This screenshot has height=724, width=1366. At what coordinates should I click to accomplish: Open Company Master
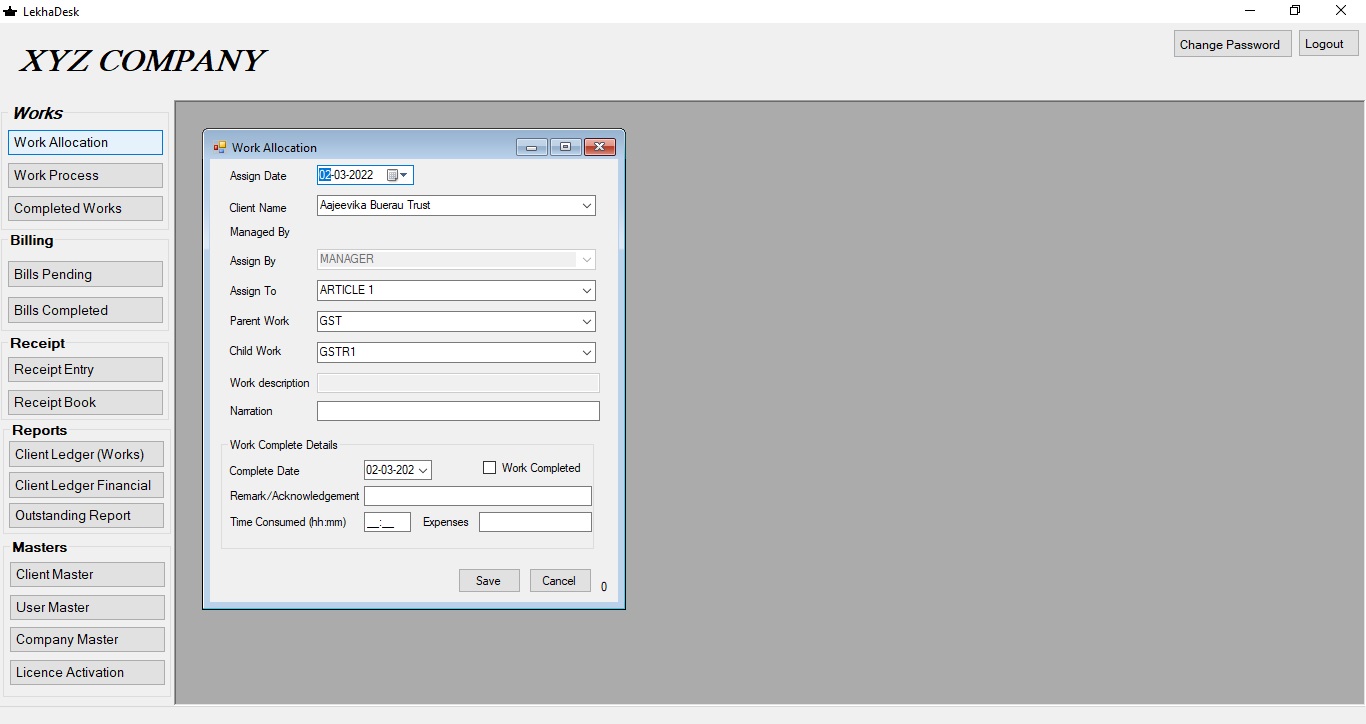[x=87, y=639]
